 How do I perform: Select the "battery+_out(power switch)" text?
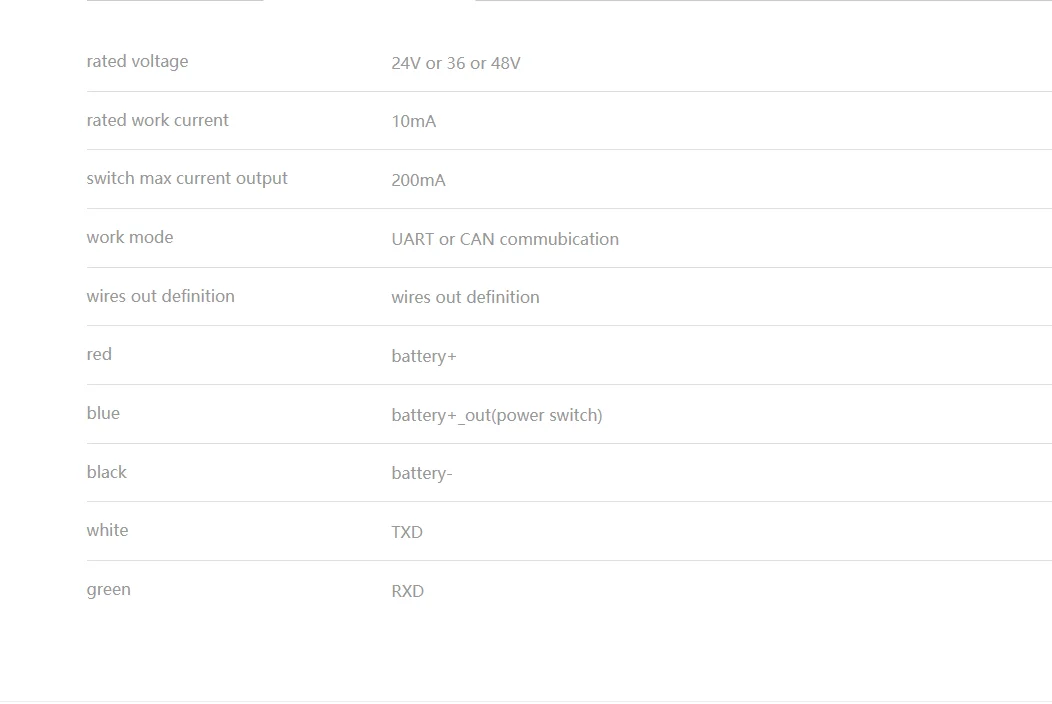[x=497, y=415]
